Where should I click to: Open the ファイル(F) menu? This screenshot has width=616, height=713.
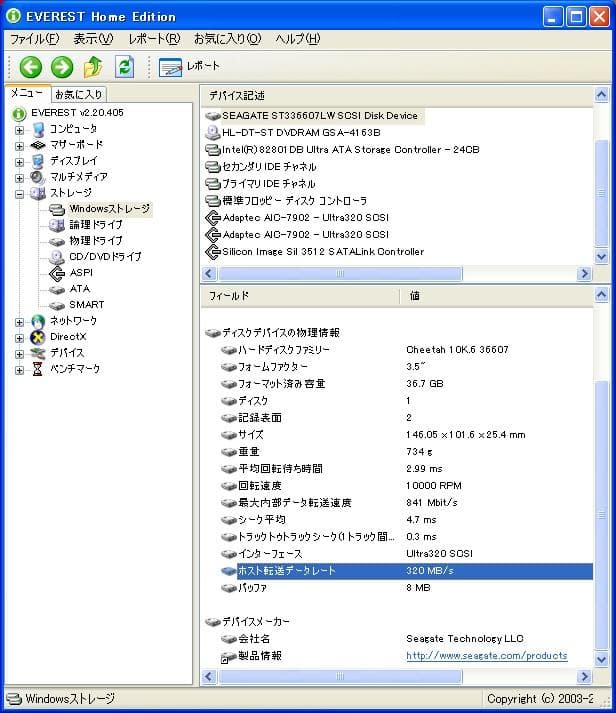click(35, 39)
